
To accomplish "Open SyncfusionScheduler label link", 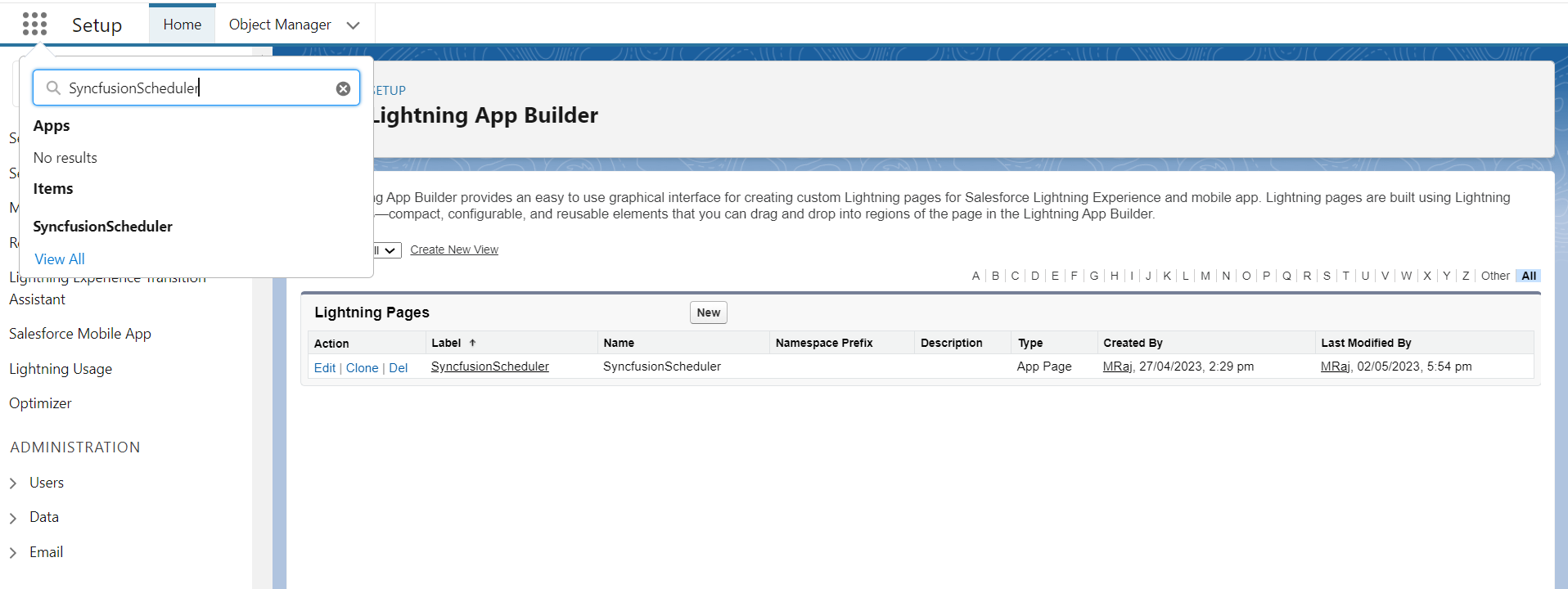I will tap(490, 366).
